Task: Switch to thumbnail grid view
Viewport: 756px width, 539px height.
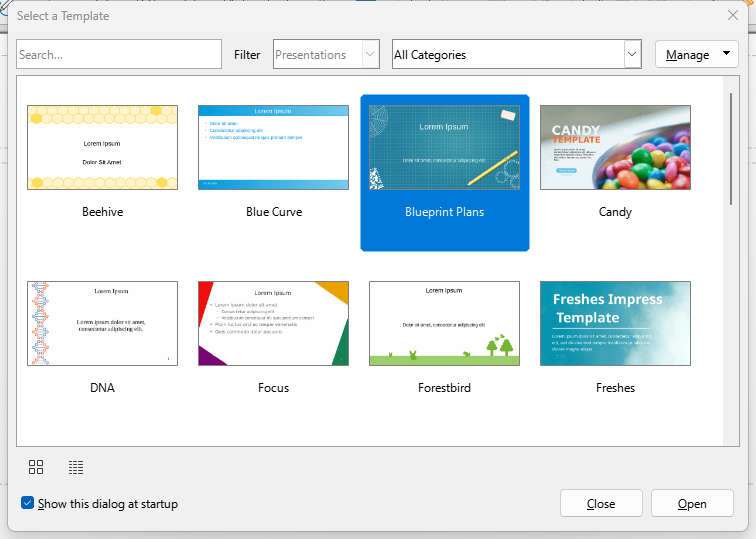Action: click(x=36, y=467)
